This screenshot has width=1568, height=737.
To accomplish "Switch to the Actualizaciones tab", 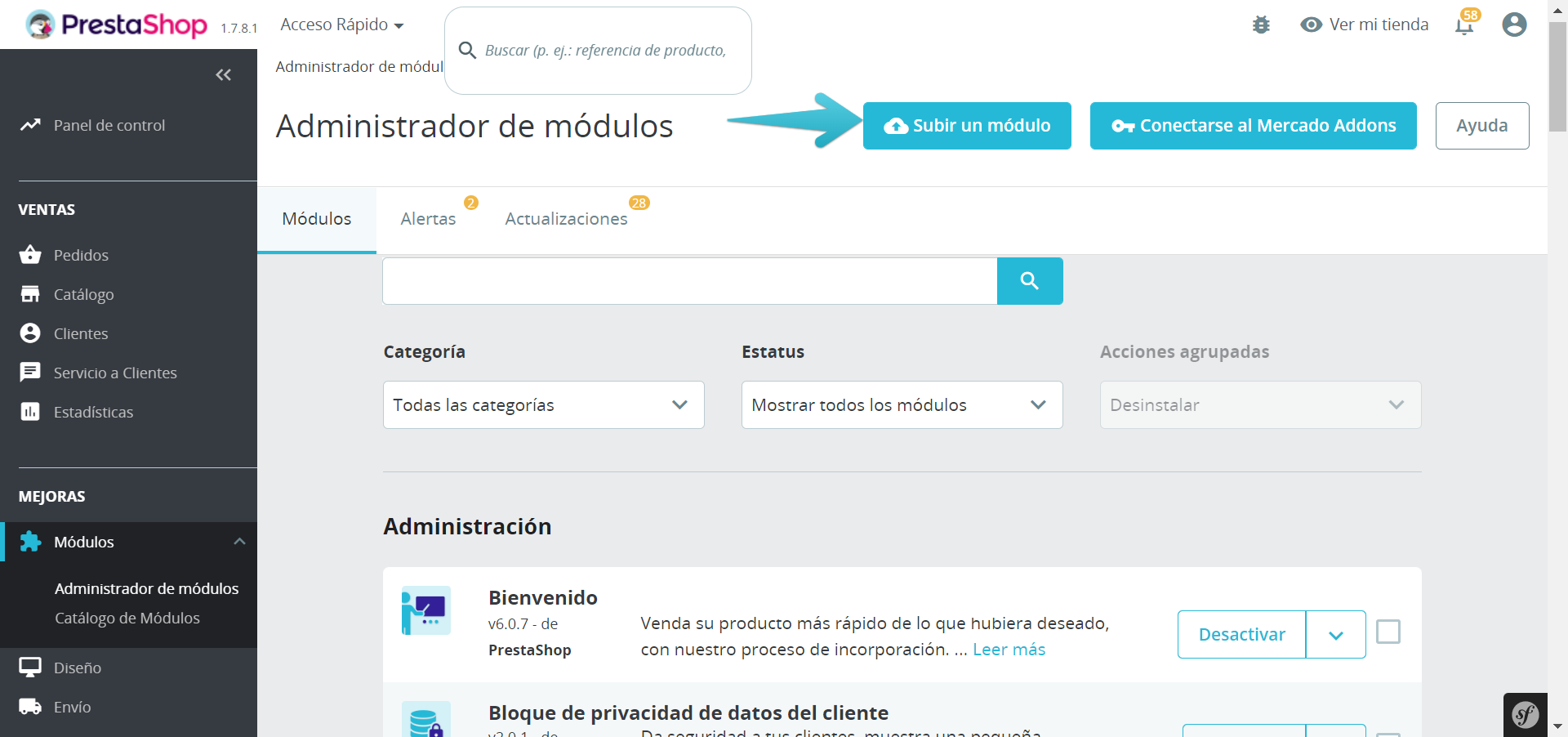I will (x=566, y=219).
